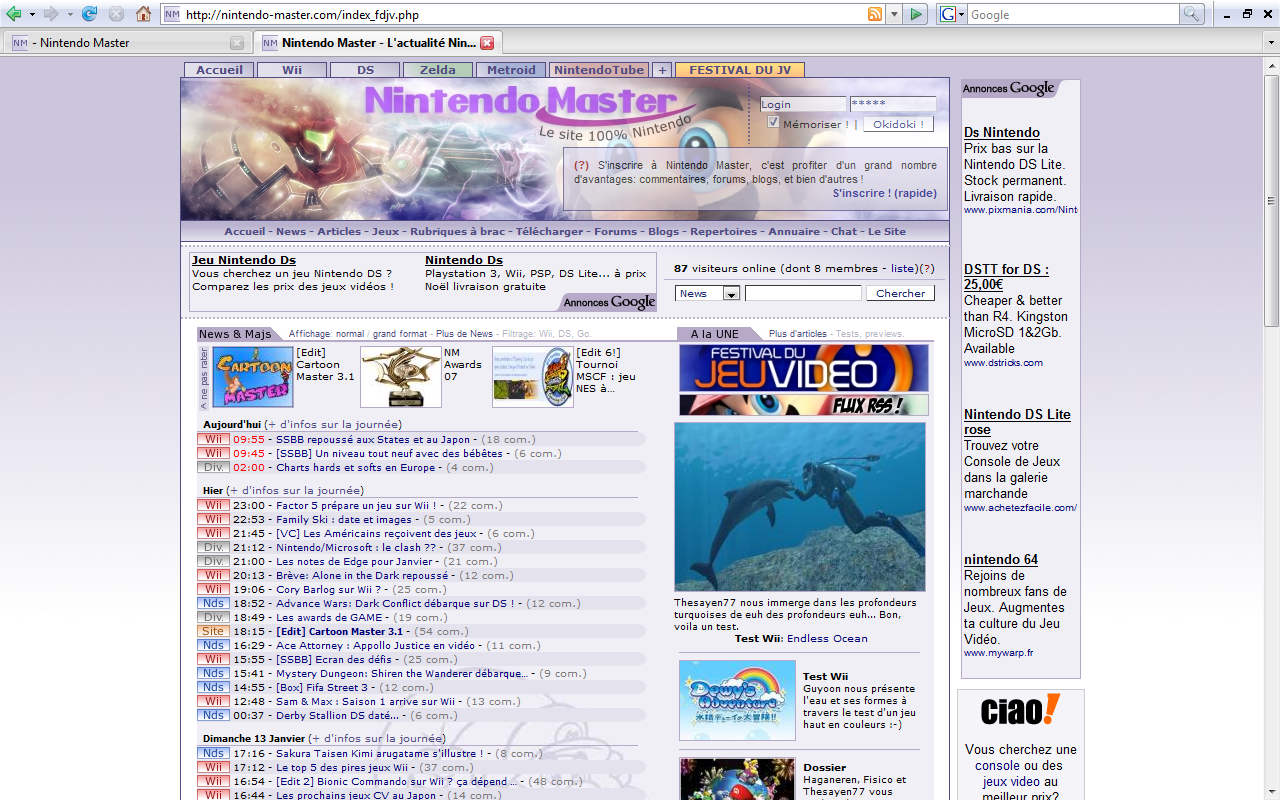The width and height of the screenshot is (1280, 800).
Task: Click the Chat navigation link
Action: tap(844, 231)
